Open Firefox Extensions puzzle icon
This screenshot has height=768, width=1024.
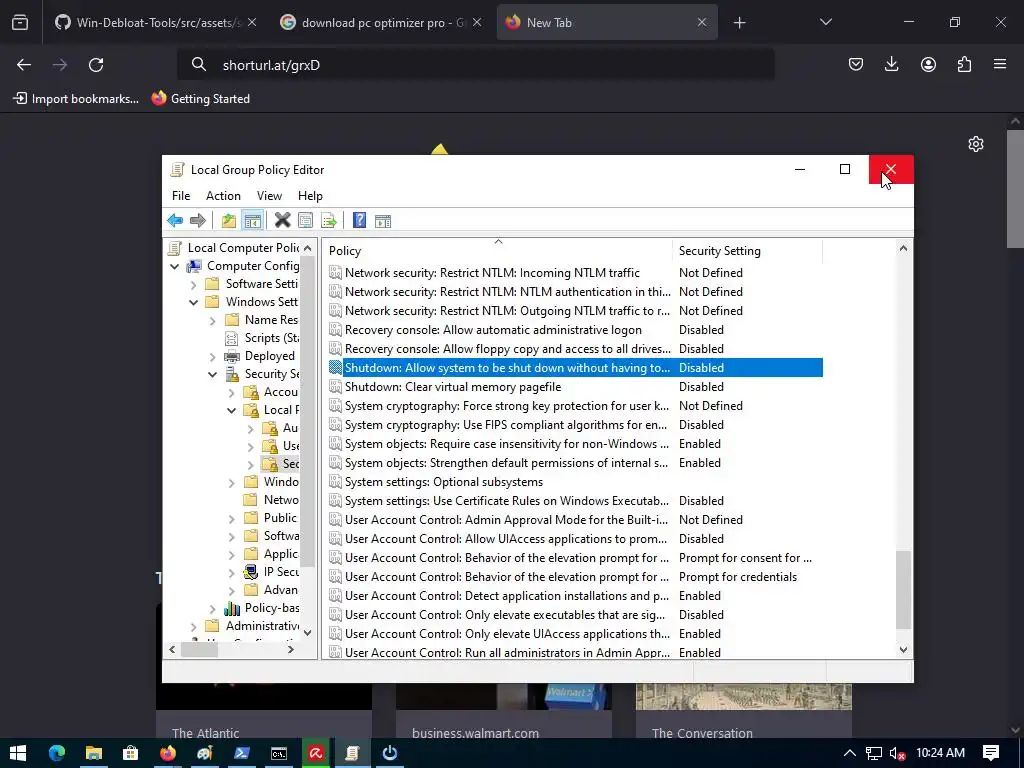(x=964, y=65)
